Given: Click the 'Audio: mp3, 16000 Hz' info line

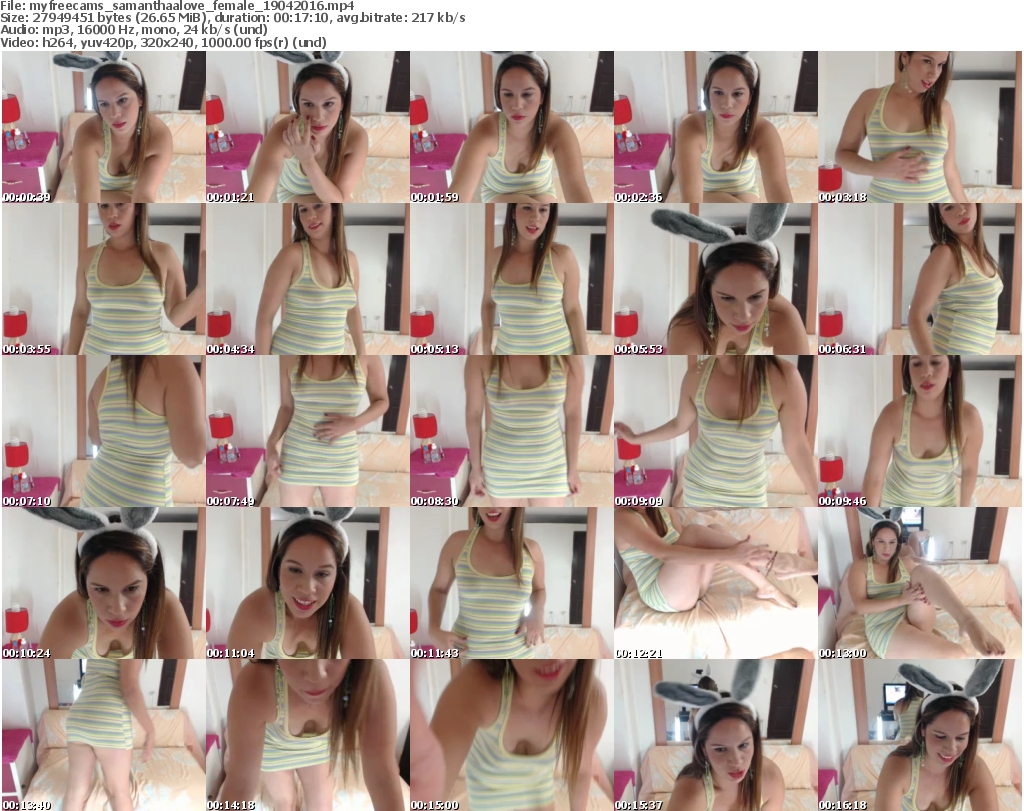Looking at the screenshot, I should coord(134,30).
